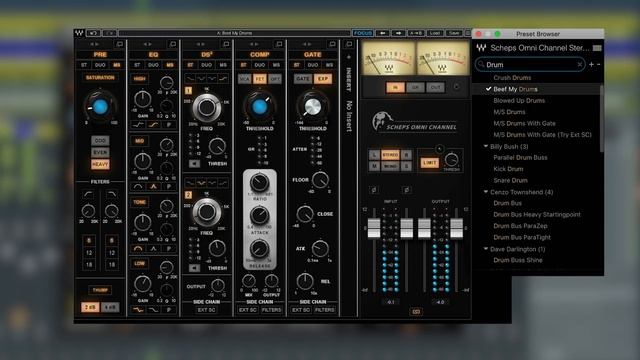
Task: Click the low-pass filter shape icon in FILTERS
Action: [111, 194]
